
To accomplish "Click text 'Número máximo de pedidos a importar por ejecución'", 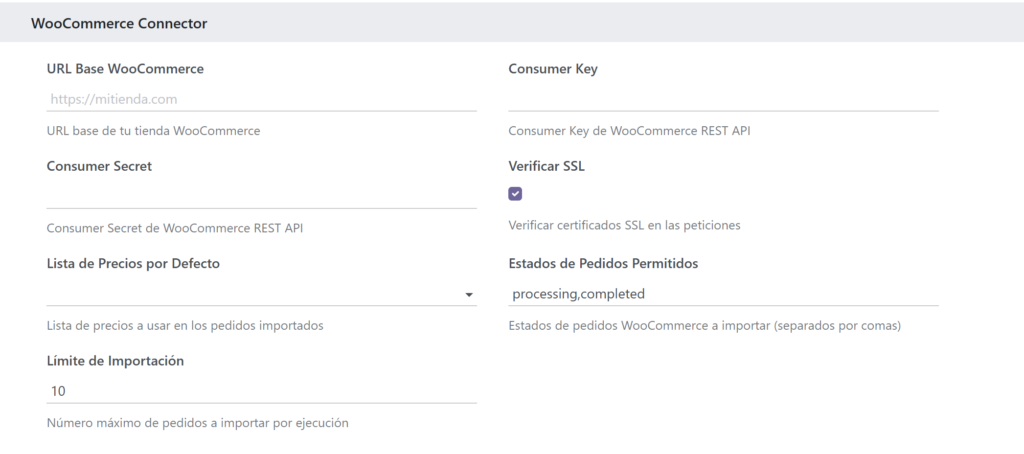I will point(197,423).
